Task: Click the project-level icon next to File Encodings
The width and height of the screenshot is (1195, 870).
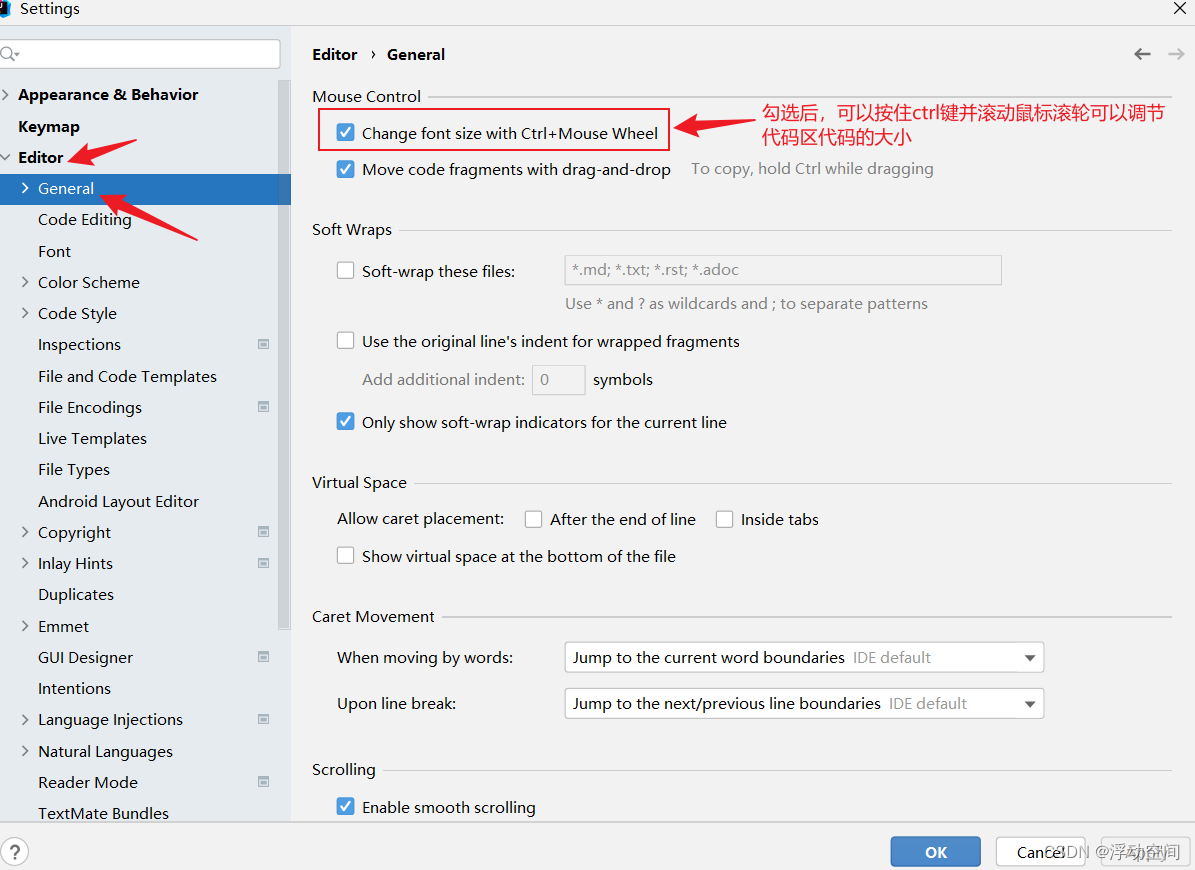Action: 264,407
